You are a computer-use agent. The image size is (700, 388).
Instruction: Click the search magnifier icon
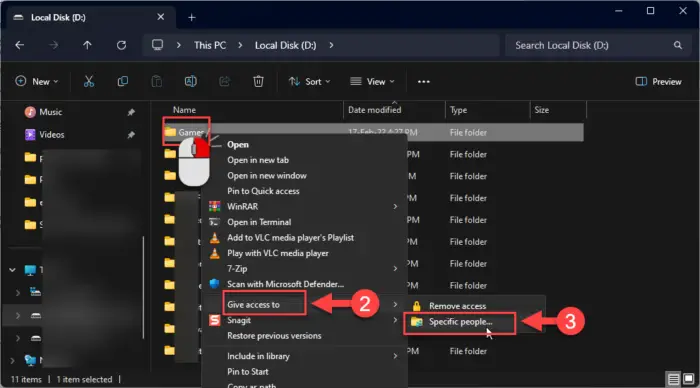(678, 45)
